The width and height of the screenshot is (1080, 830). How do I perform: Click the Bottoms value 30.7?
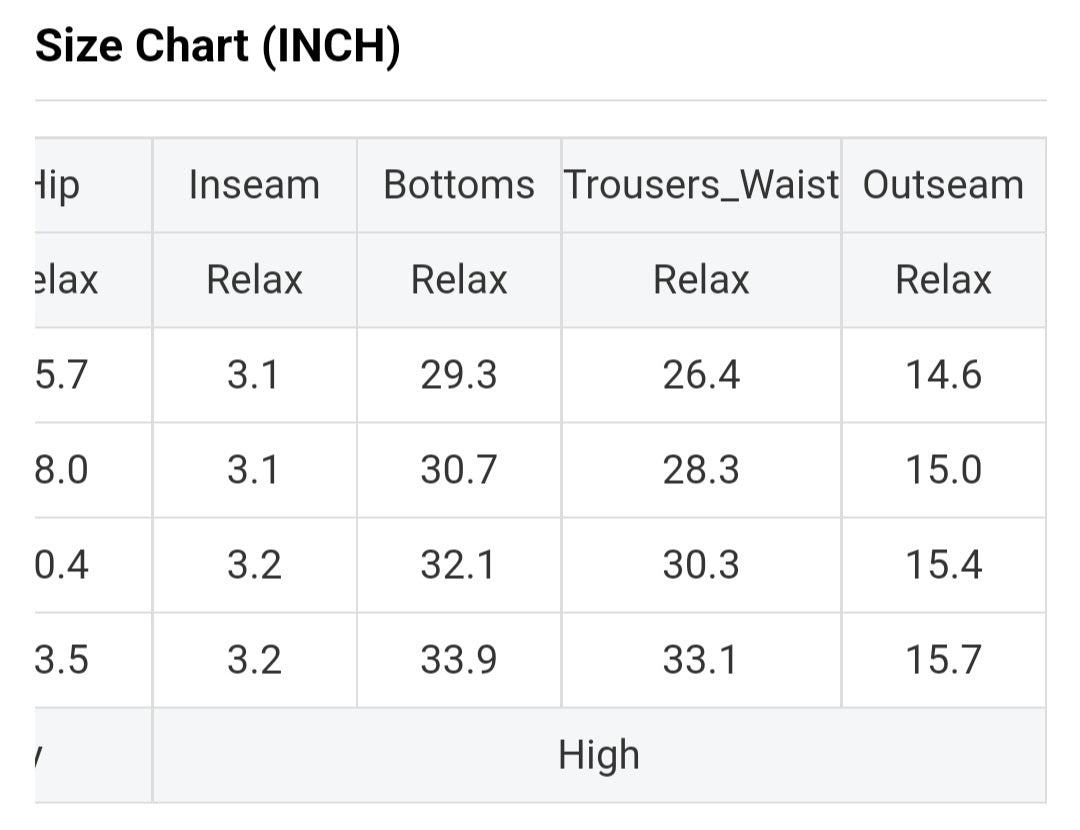point(459,470)
